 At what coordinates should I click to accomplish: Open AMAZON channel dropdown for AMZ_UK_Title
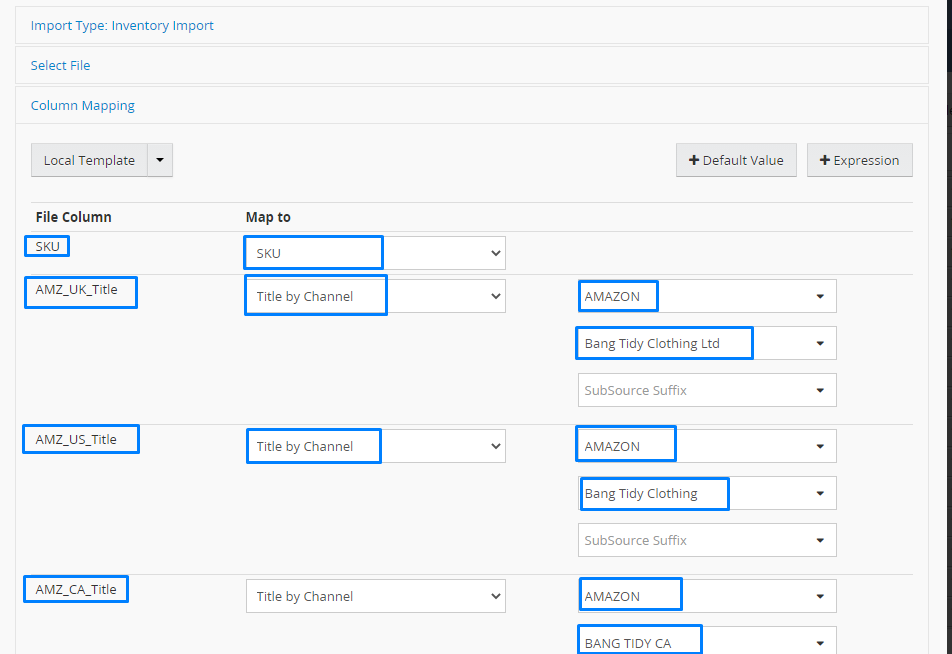(x=707, y=296)
